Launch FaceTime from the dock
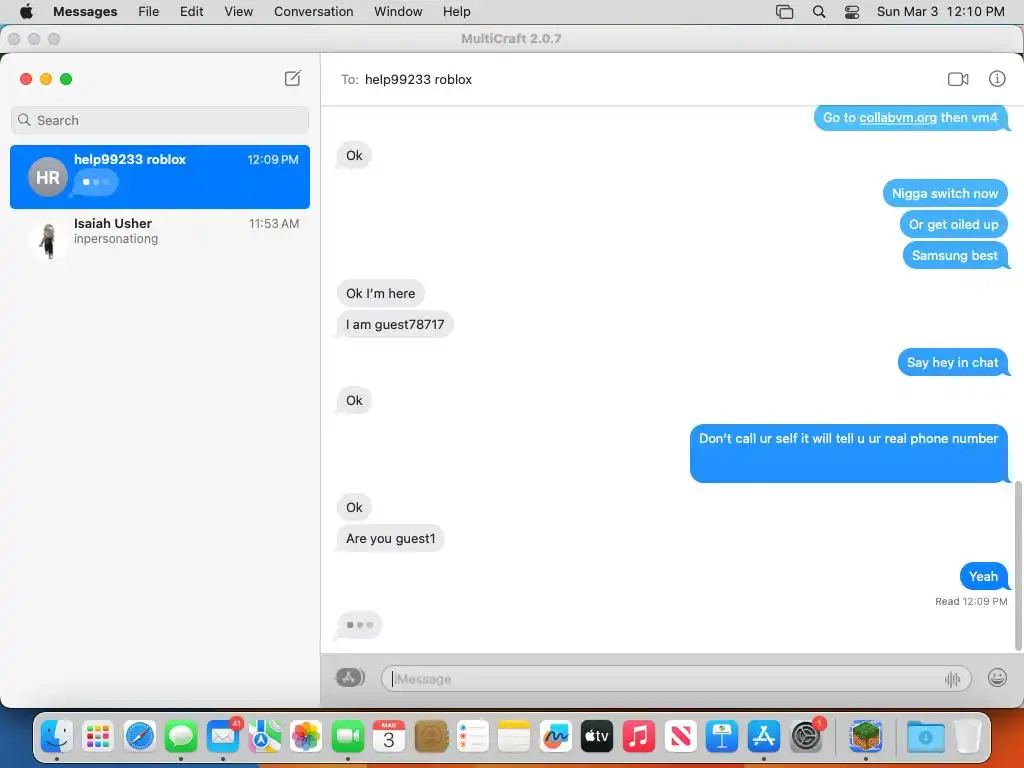 coord(347,737)
